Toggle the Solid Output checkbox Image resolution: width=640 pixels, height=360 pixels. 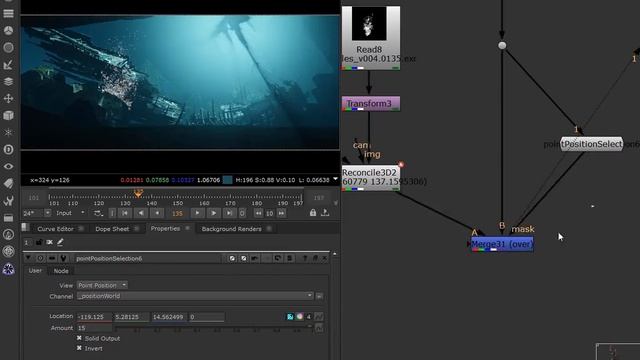(79, 338)
